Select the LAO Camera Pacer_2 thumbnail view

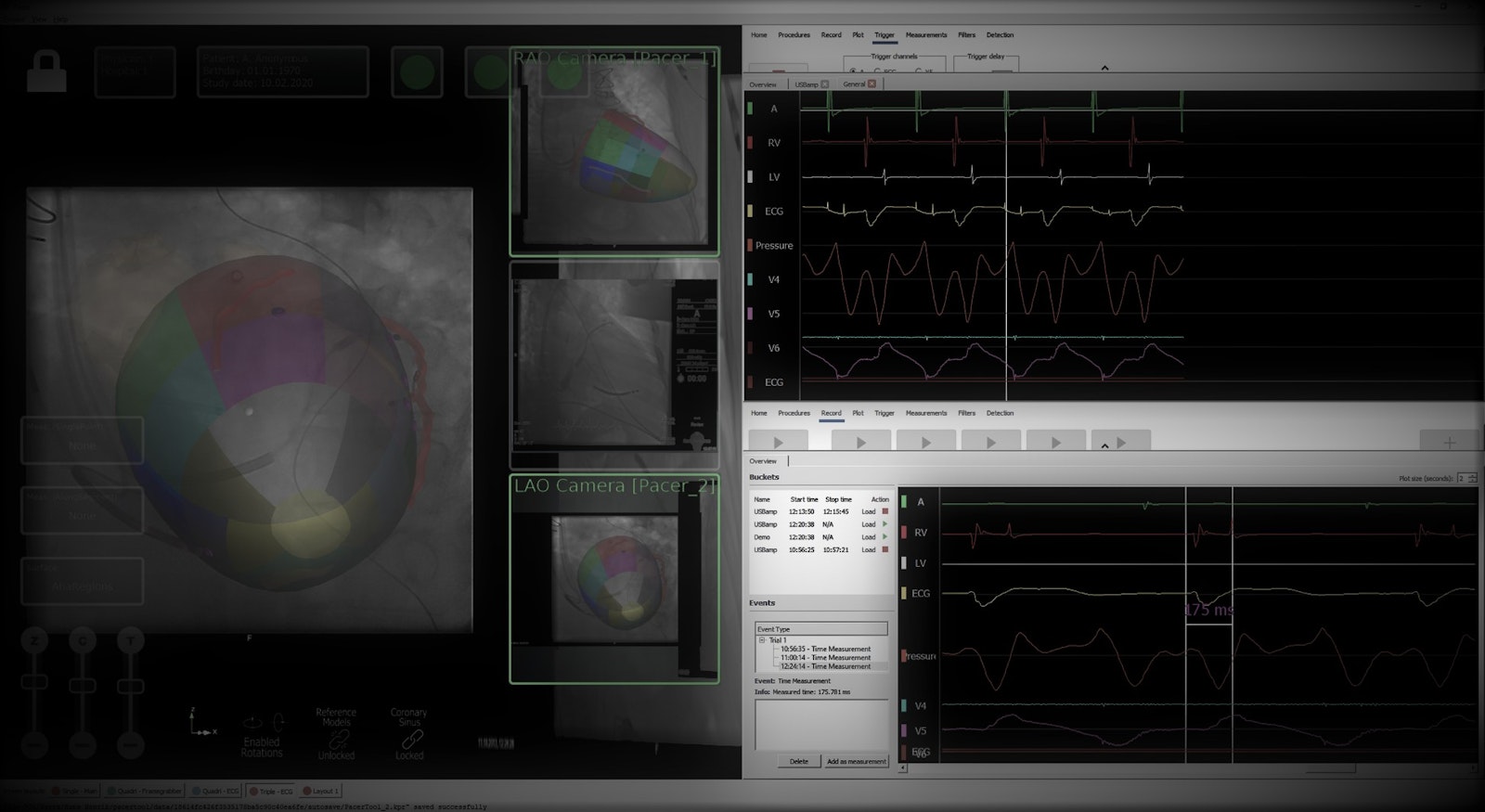pos(613,580)
